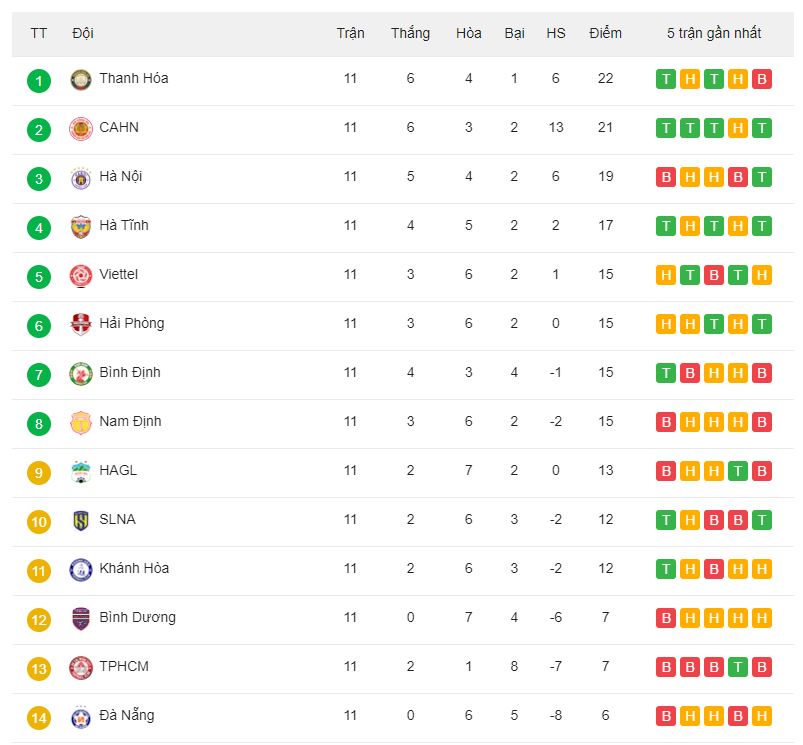The image size is (803, 745).
Task: Select the TPHCM team logo
Action: pos(80,668)
